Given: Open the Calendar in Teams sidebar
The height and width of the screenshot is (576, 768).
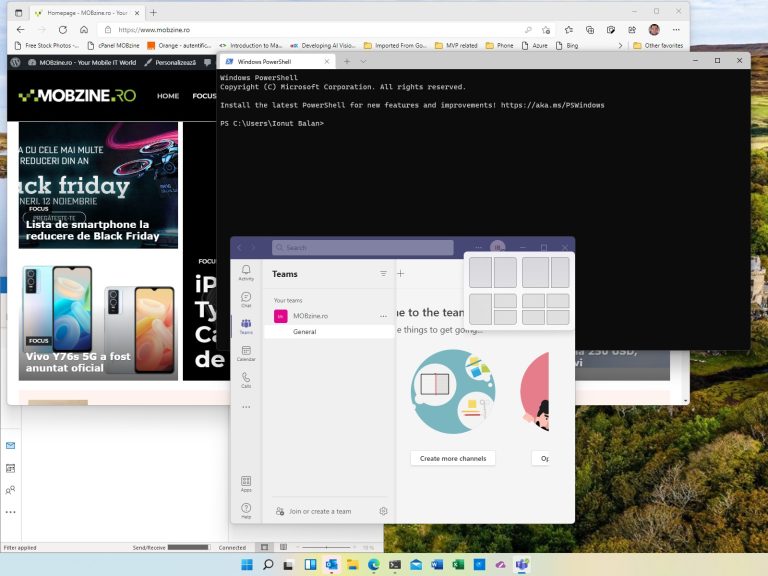Looking at the screenshot, I should pyautogui.click(x=246, y=353).
